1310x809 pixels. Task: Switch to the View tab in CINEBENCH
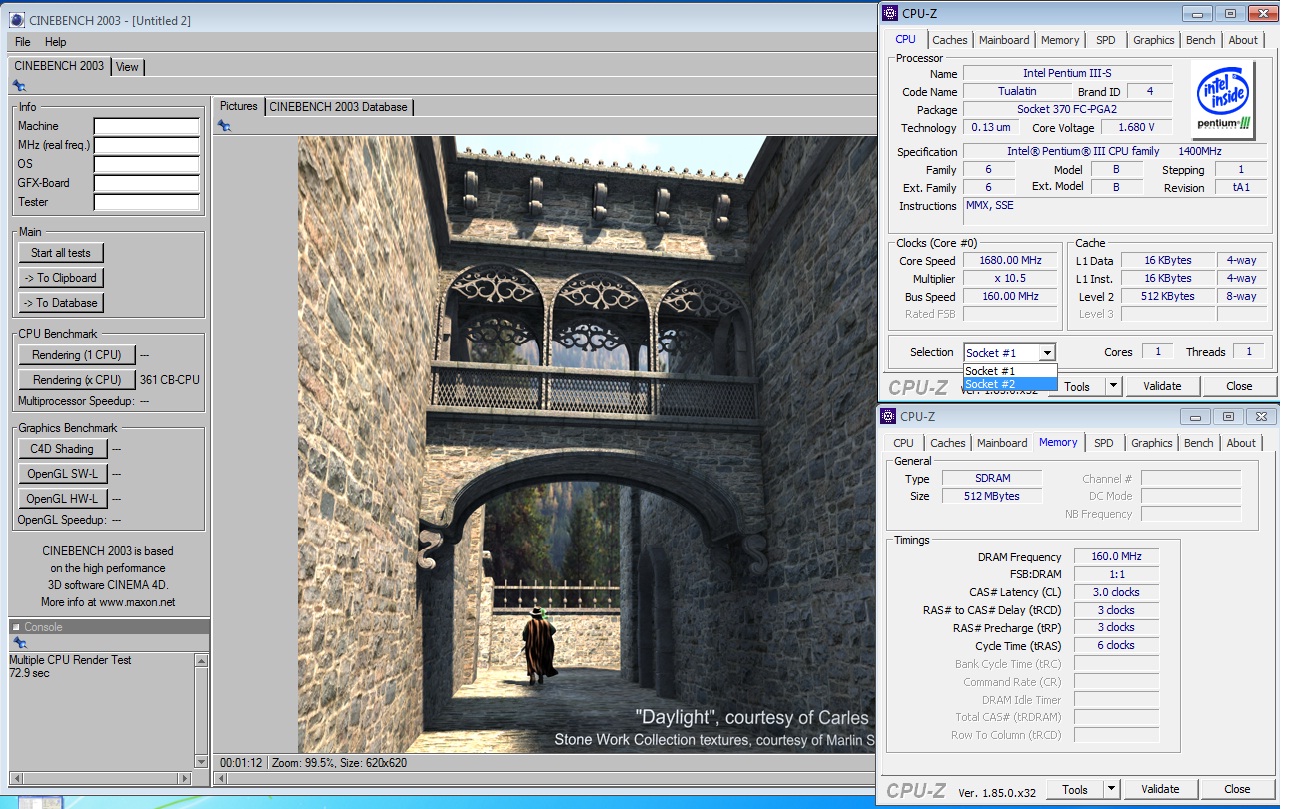[128, 67]
